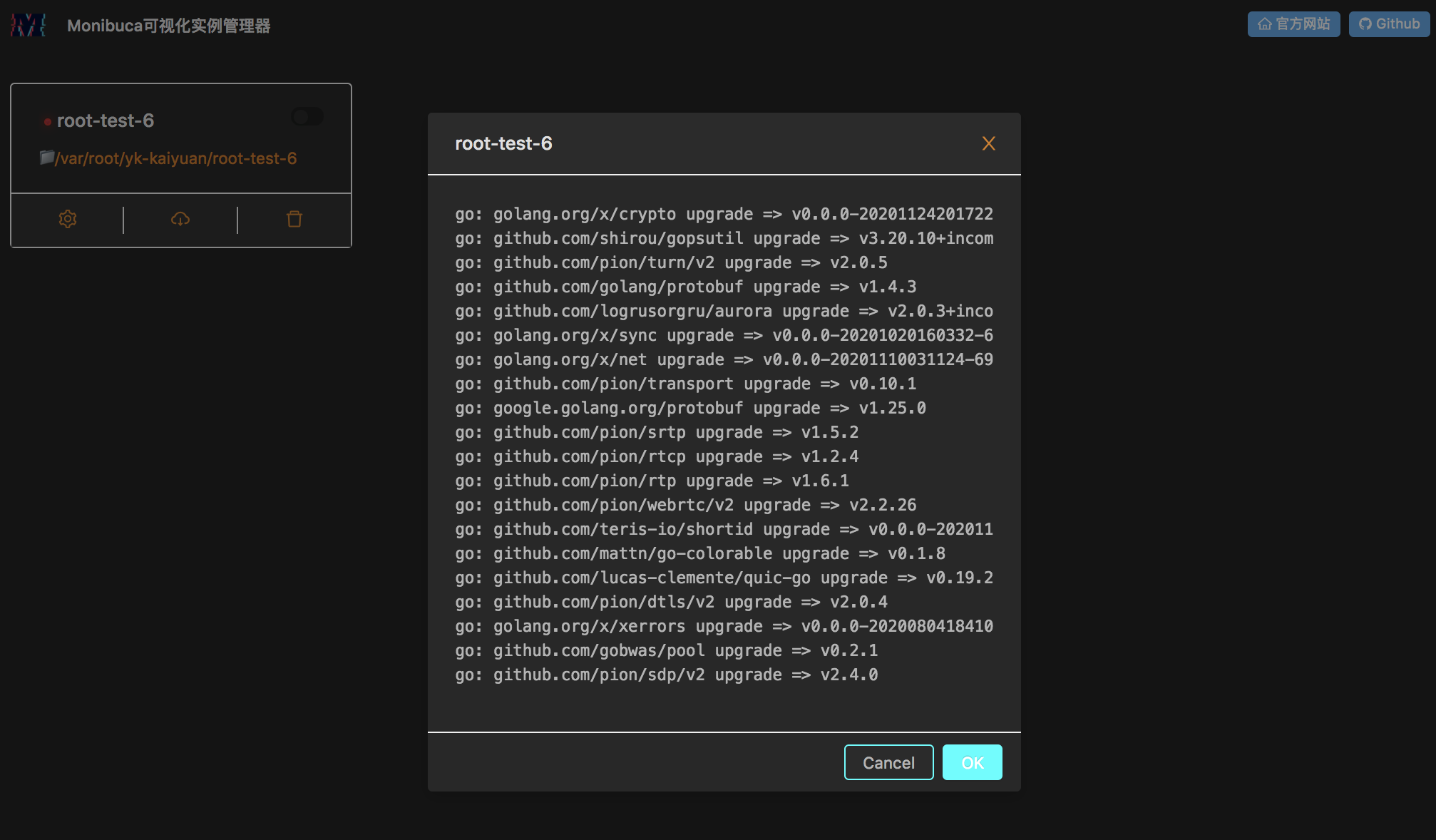Viewport: 1436px width, 840px height.
Task: Click the root-test-6 name on instance card
Action: click(106, 121)
